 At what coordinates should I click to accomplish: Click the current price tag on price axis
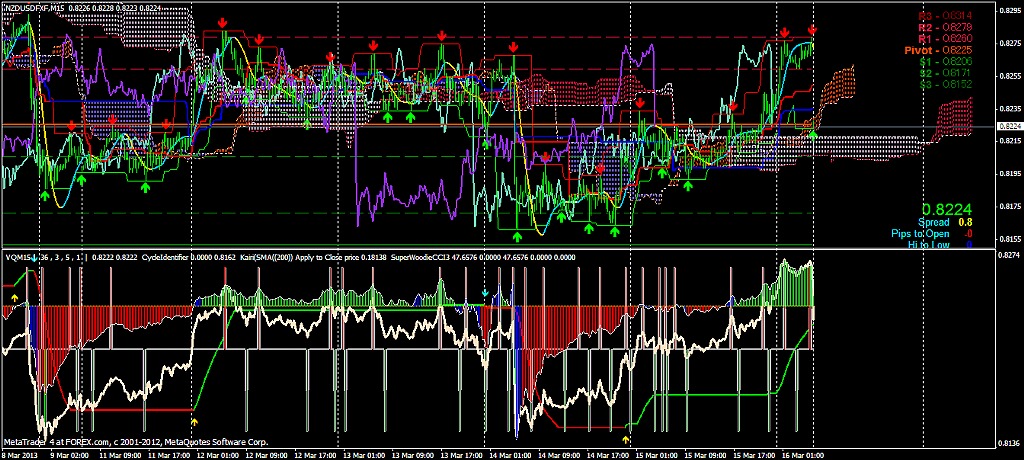pos(1008,126)
